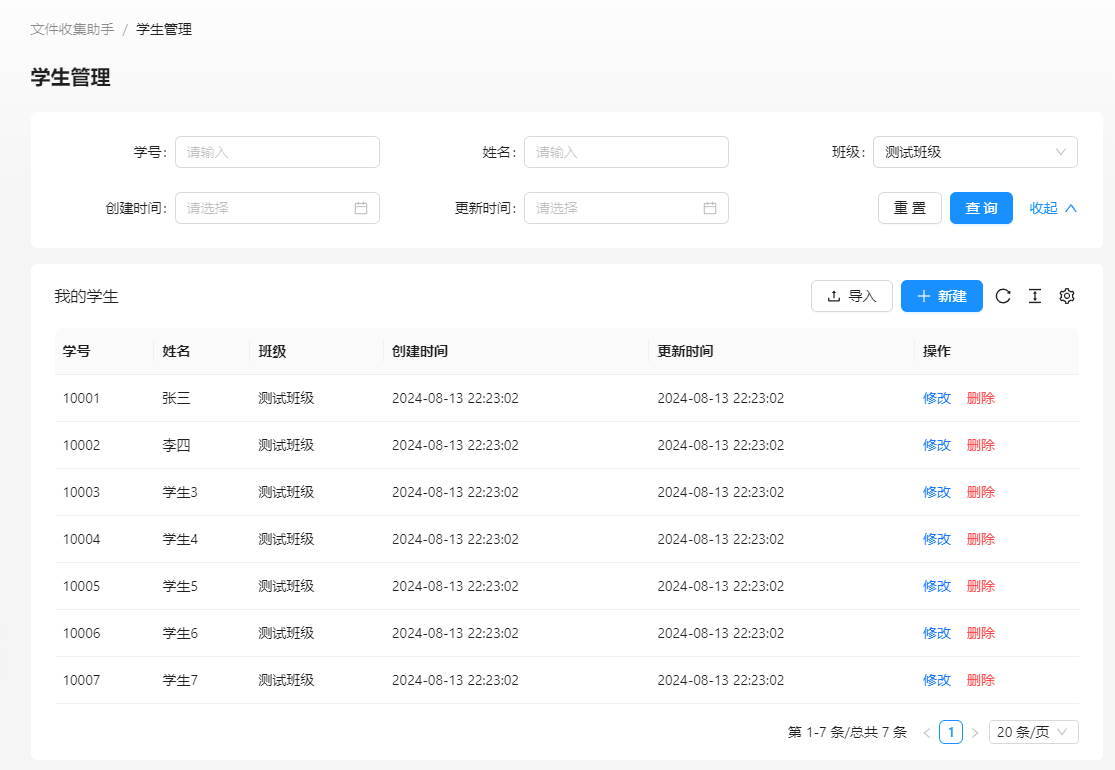
Task: Select page 1 in pagination
Action: [951, 732]
